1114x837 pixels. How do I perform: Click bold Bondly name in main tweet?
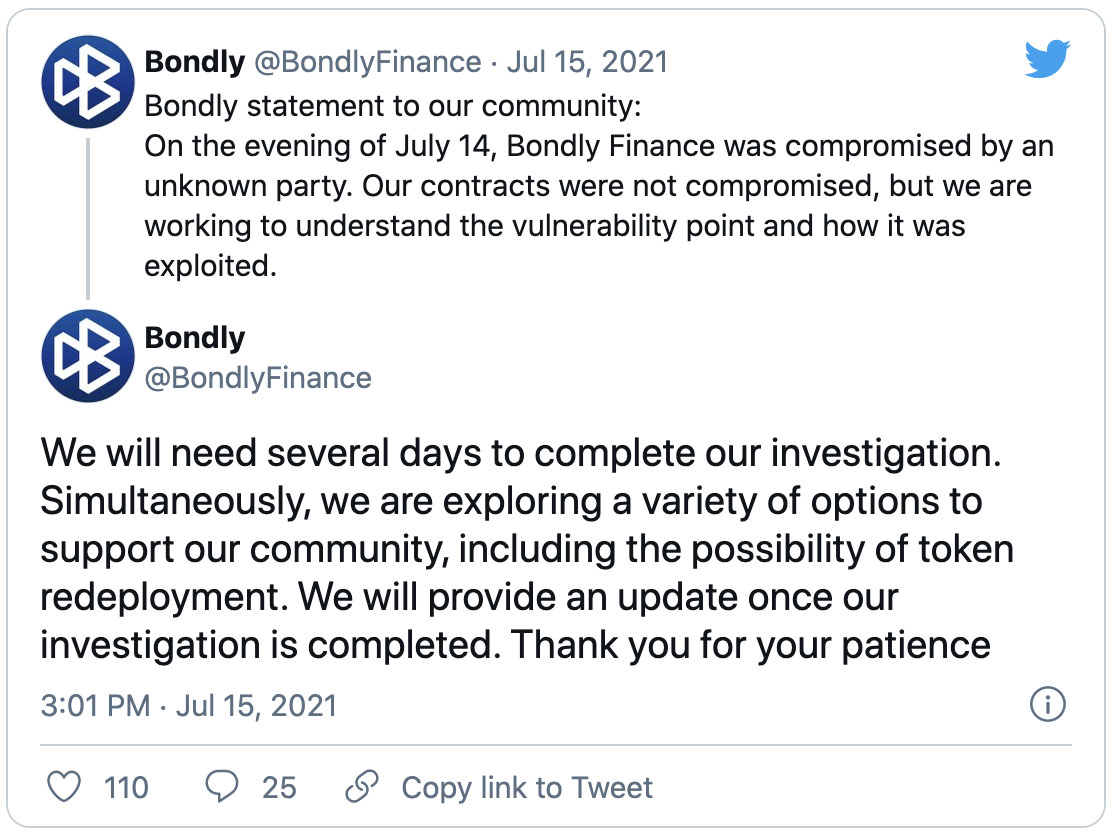coord(195,338)
